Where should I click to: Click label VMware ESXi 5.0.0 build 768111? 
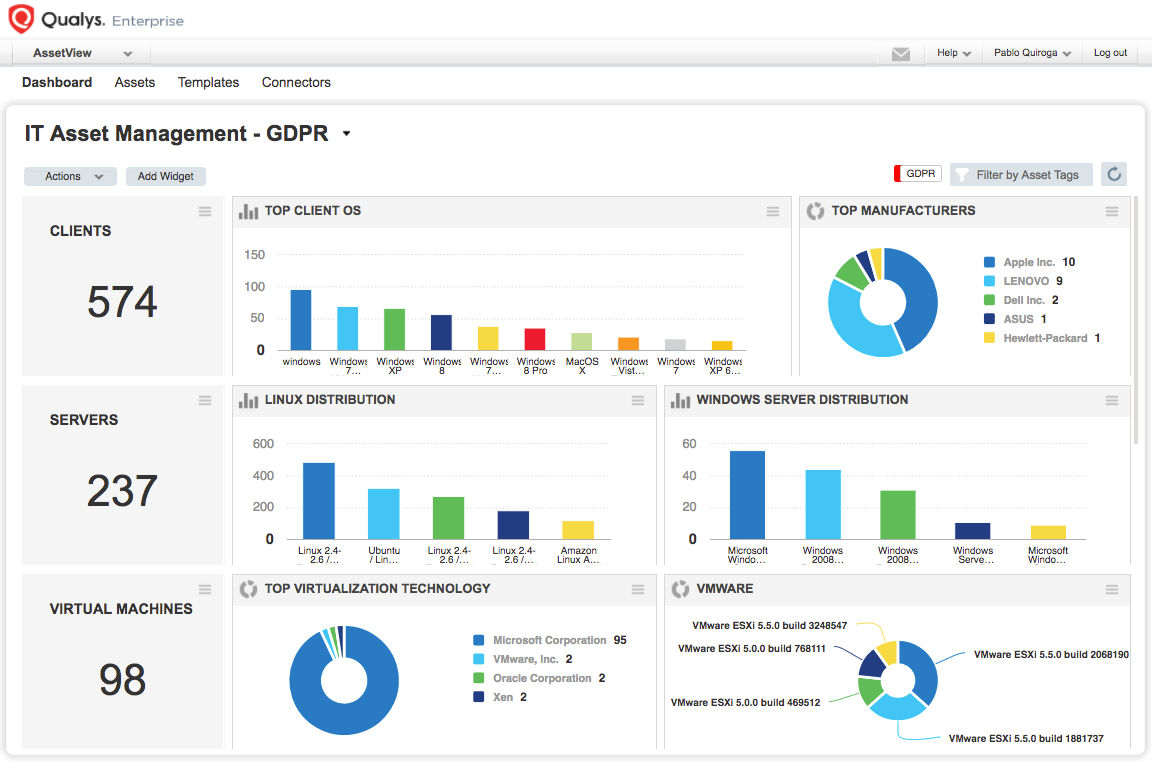pyautogui.click(x=752, y=649)
